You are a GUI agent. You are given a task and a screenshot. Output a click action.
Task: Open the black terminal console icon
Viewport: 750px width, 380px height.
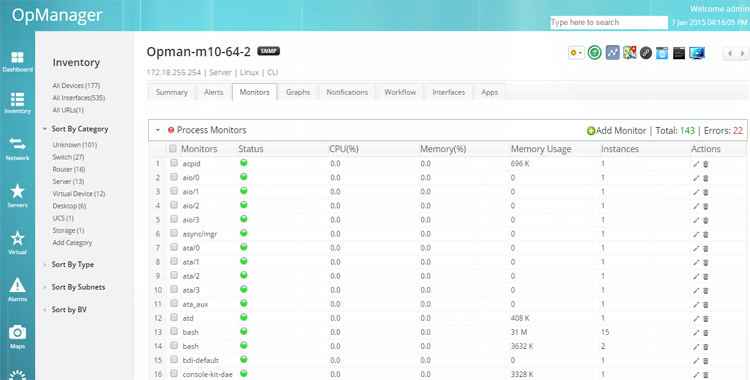click(679, 53)
